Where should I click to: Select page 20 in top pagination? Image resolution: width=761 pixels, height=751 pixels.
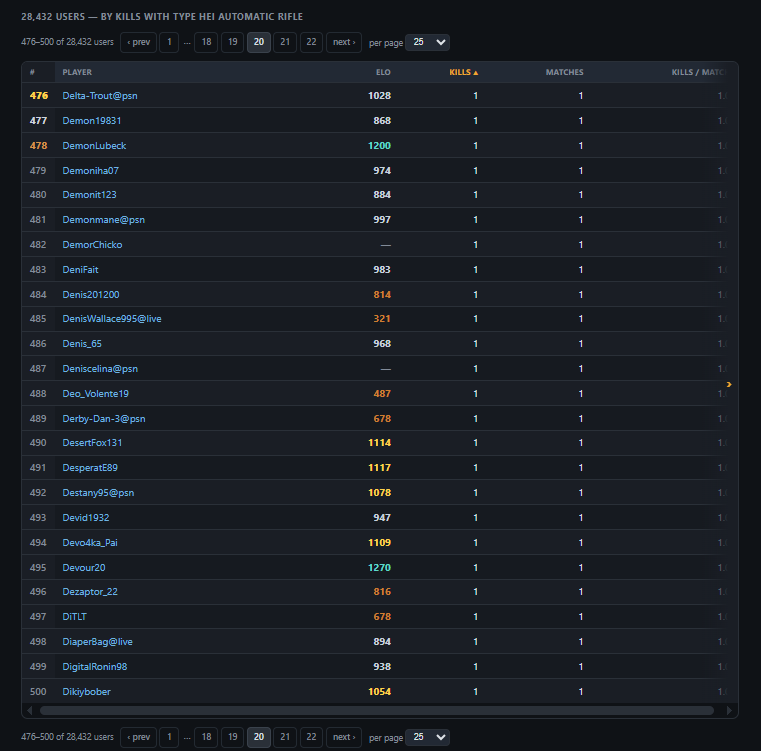[x=259, y=42]
